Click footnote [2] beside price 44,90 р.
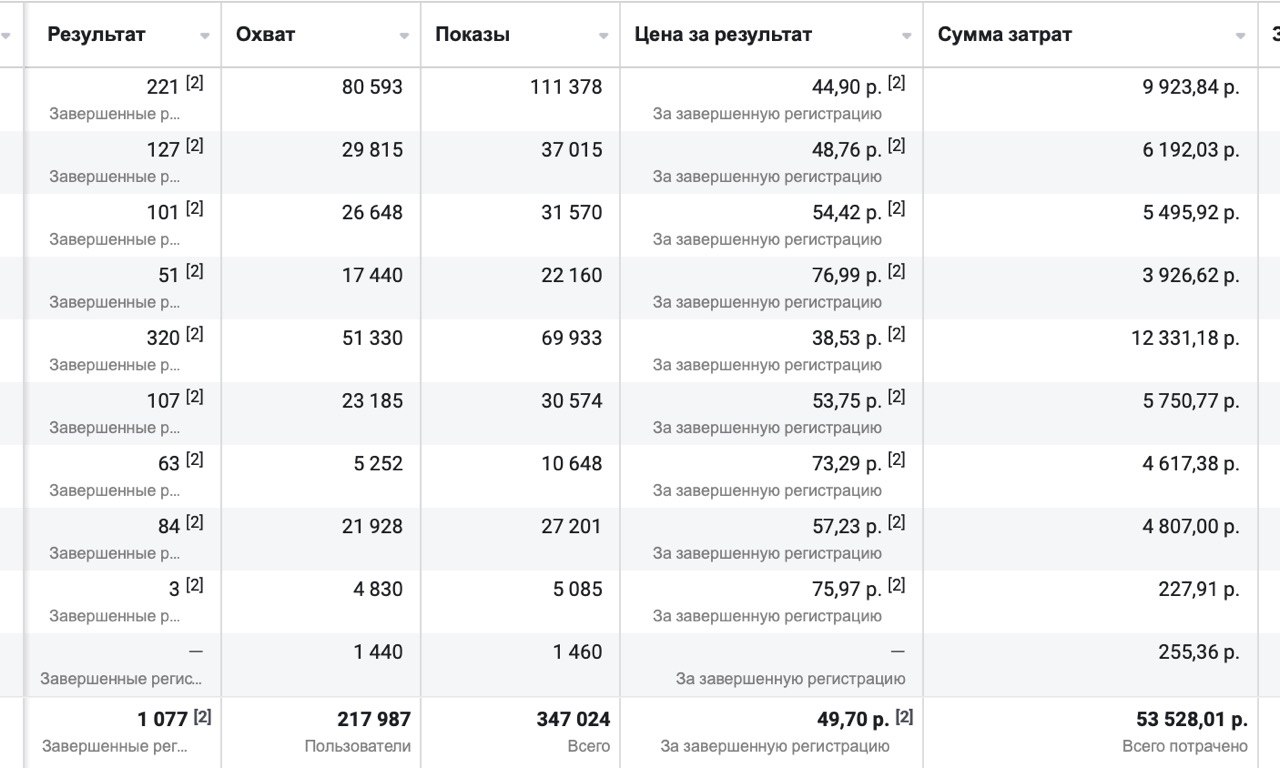This screenshot has width=1280, height=768. click(896, 83)
